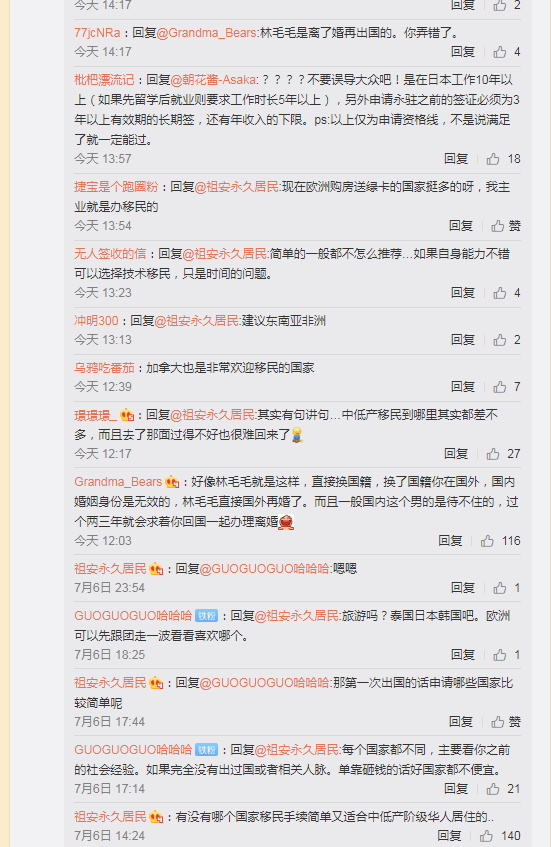Viewport: 551px width, 847px height.
Task: Reply to 7月6日 14:24 comment by 祖安永久居民
Action: [x=449, y=836]
